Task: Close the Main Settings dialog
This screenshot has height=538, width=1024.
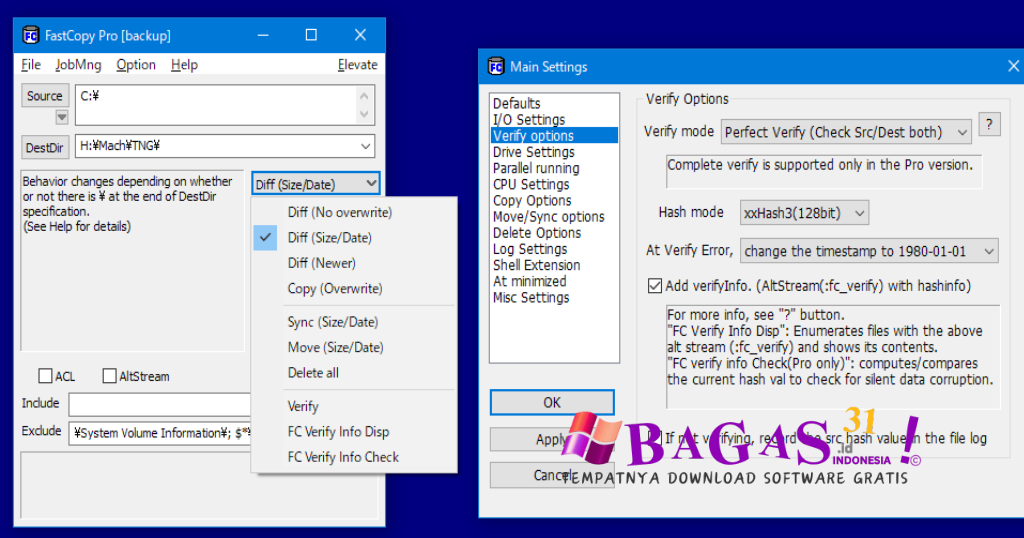Action: (1013, 66)
